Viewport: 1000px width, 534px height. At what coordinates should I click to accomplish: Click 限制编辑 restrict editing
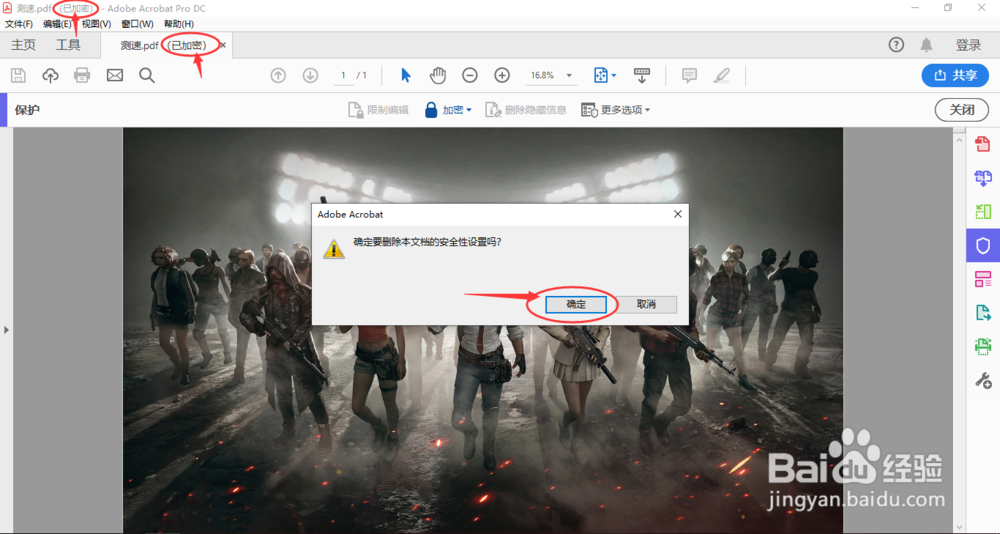click(x=378, y=110)
